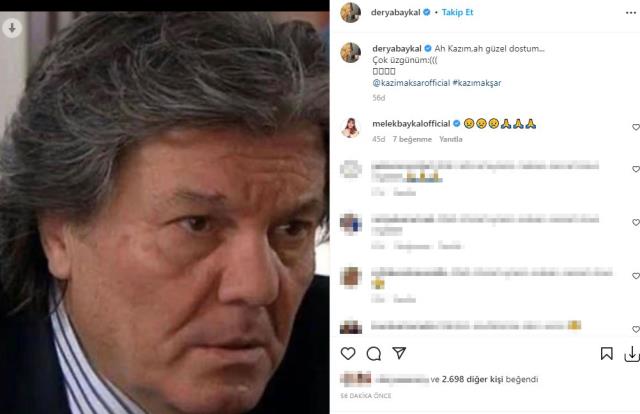Click melekbaykalofficial's profile avatar
The image size is (640, 414).
351,128
